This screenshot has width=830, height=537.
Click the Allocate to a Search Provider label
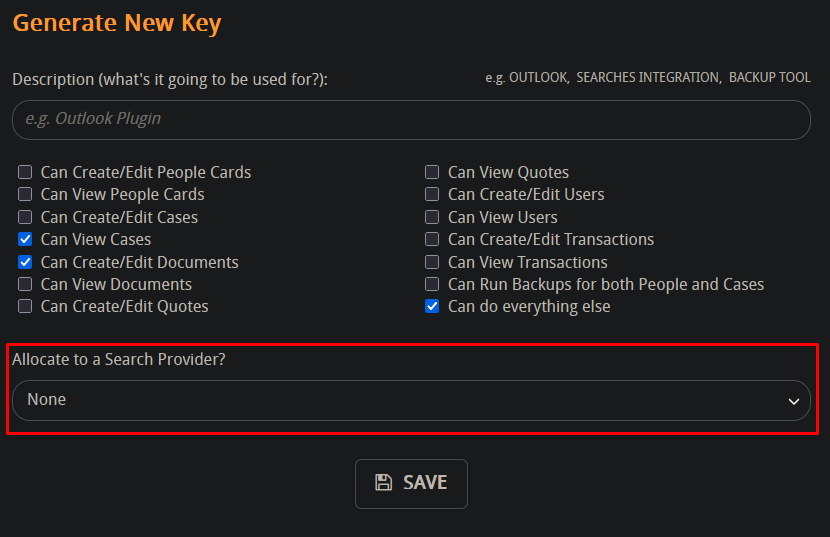pos(119,360)
